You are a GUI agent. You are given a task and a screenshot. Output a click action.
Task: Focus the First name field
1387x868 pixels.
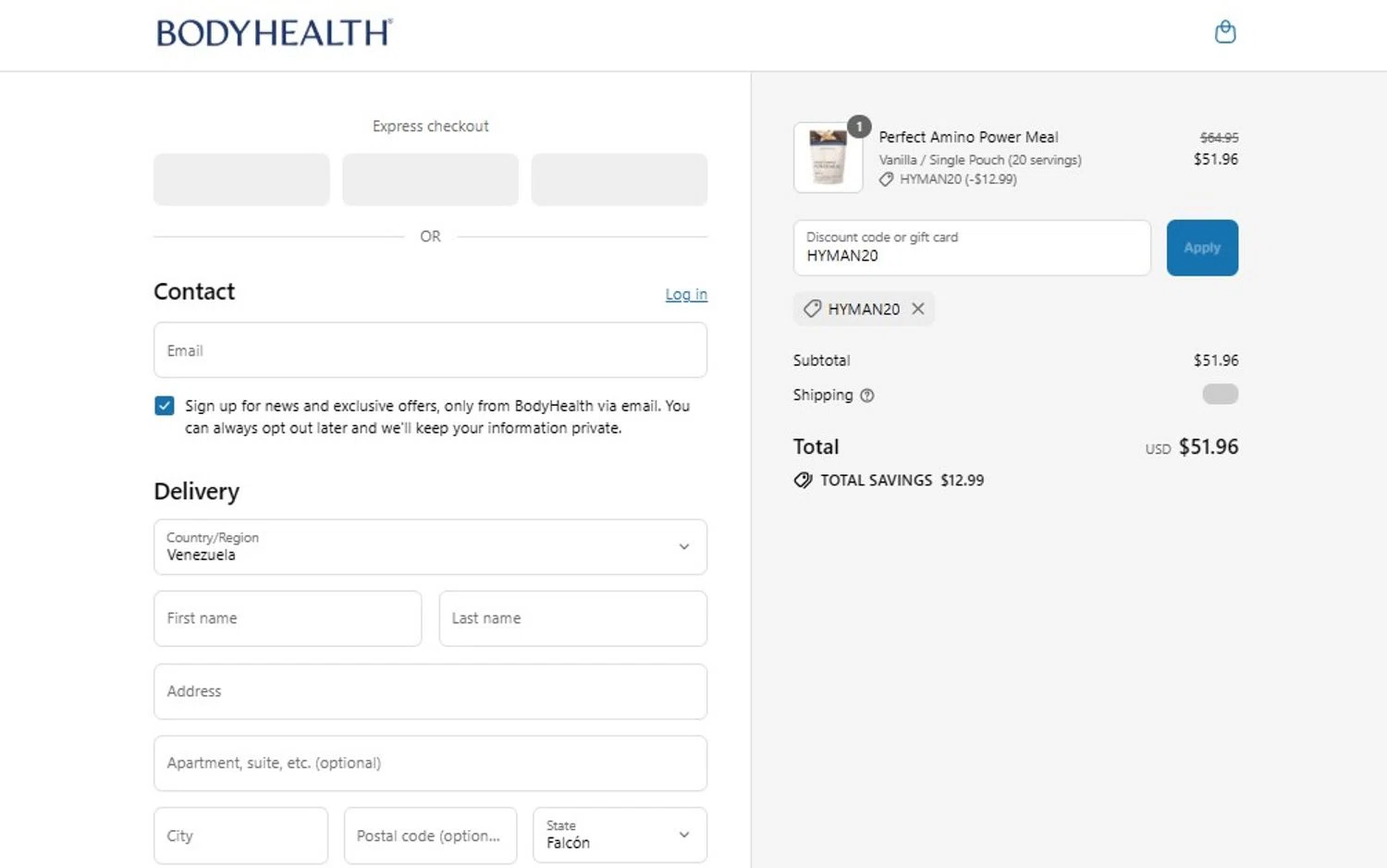pos(288,618)
